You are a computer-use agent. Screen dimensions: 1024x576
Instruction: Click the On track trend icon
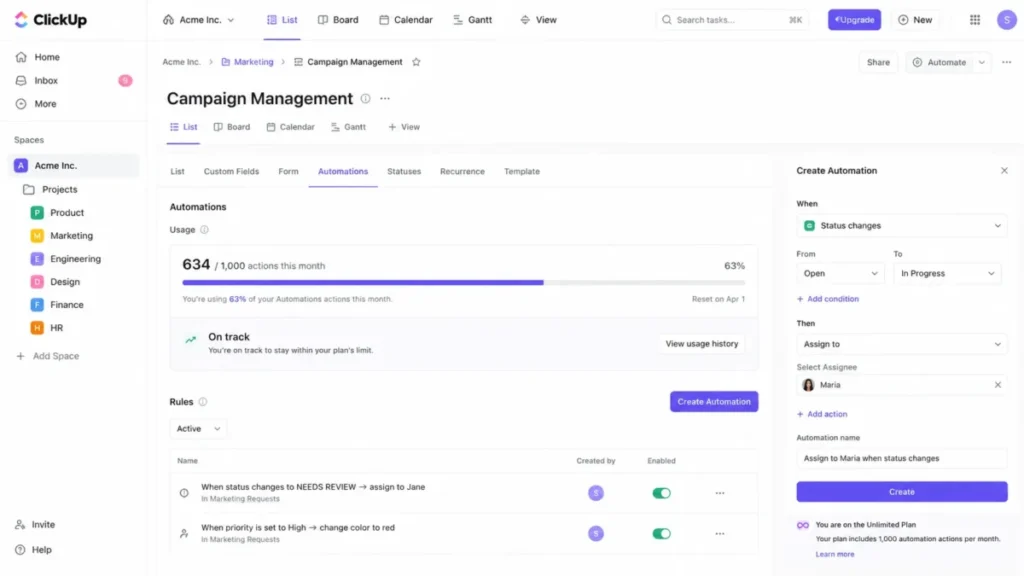click(191, 340)
